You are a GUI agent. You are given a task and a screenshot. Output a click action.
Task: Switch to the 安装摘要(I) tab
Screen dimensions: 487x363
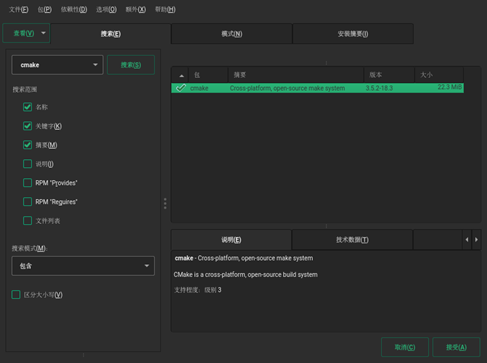pos(353,34)
